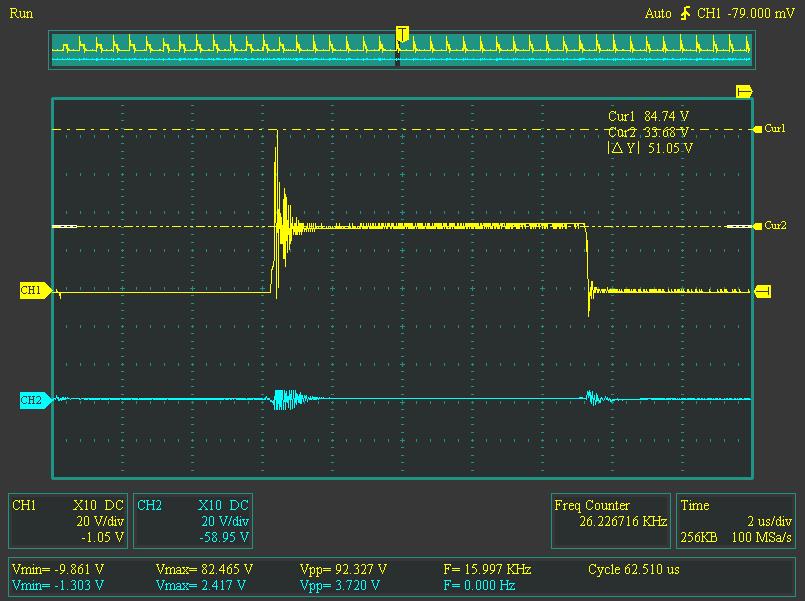Open the Time base settings box

737,521
